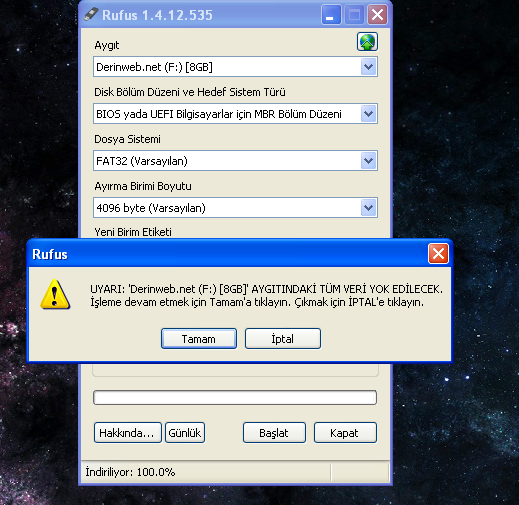Click the yellow warning triangle icon

55,295
